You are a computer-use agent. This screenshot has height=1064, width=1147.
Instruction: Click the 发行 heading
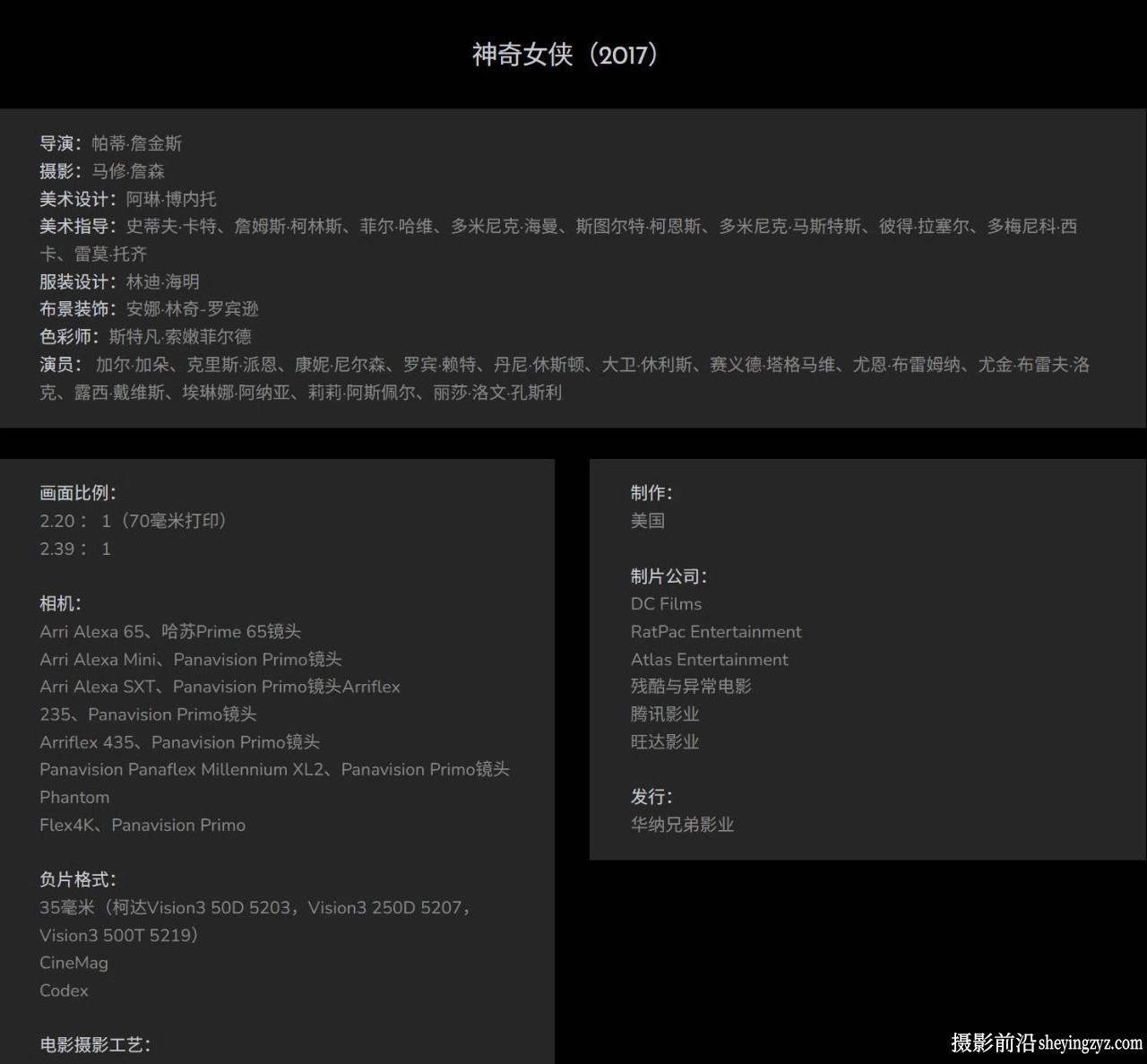pyautogui.click(x=651, y=797)
